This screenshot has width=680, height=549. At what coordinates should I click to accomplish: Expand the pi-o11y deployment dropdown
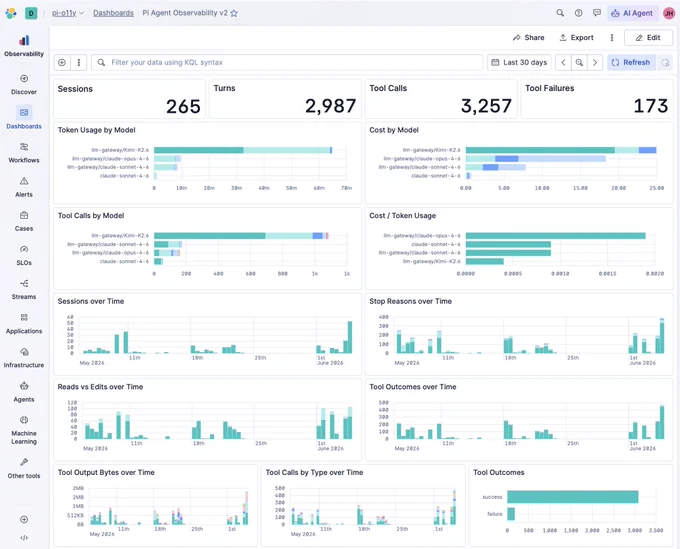point(68,13)
